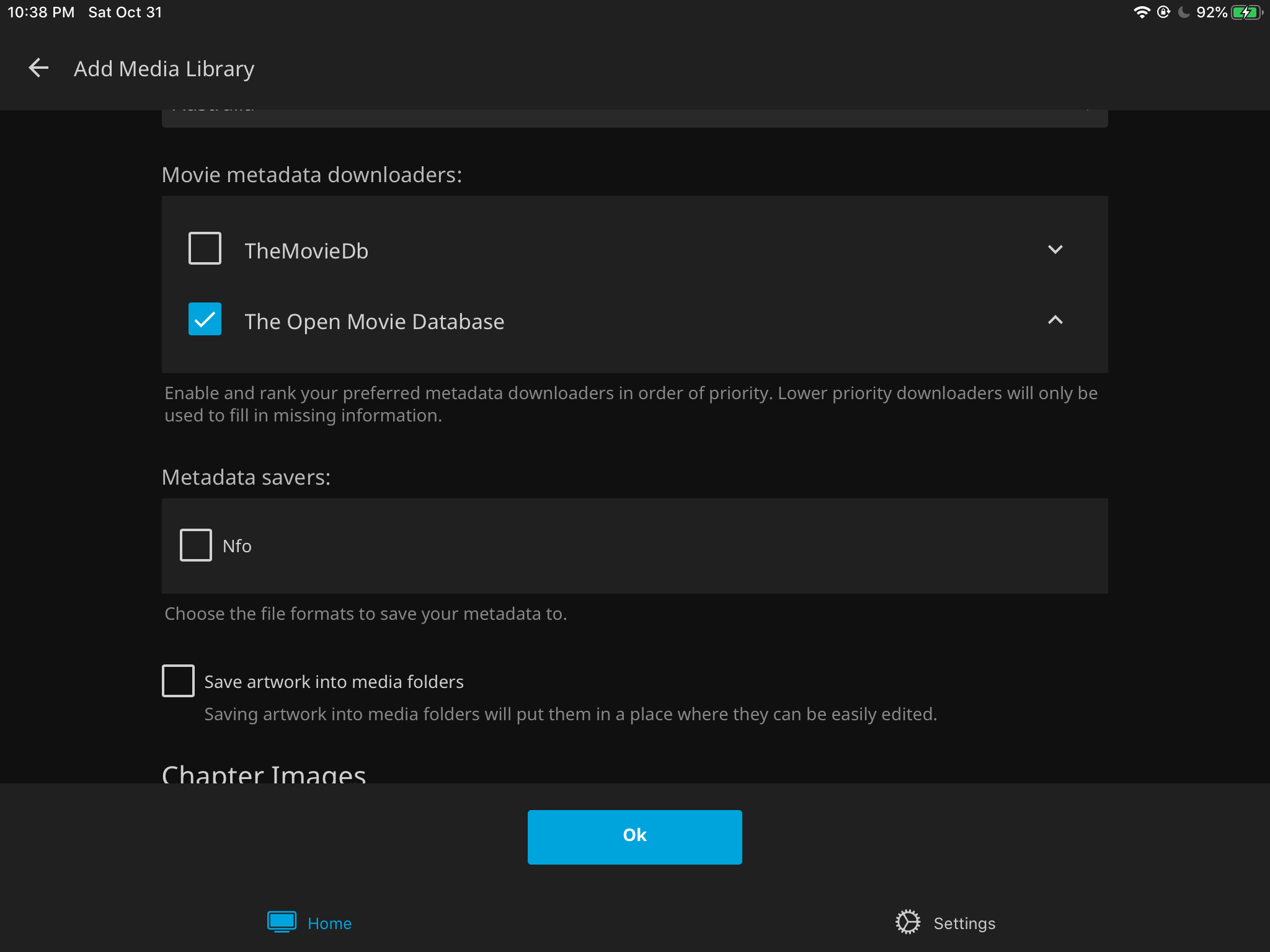Viewport: 1270px width, 952px height.
Task: Click the Metadata savers heading
Action: point(246,477)
